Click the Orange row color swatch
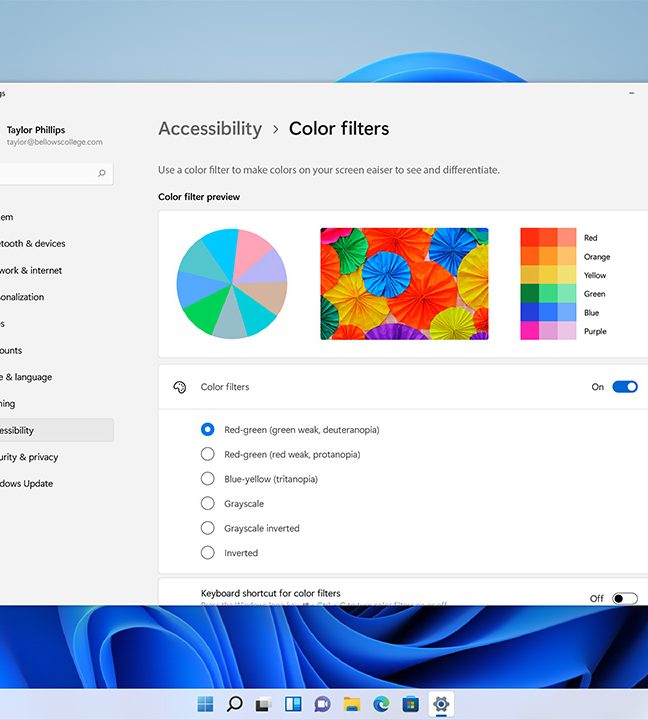Viewport: 648px width, 720px height. [548, 256]
